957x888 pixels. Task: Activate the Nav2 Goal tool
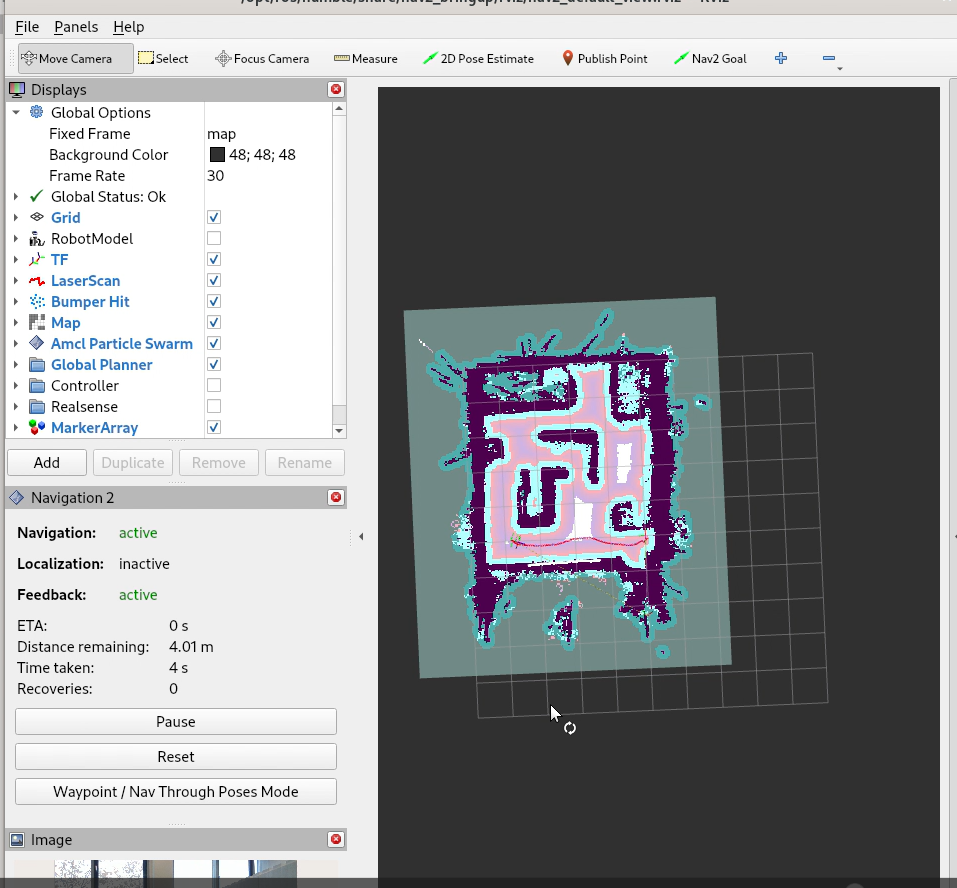[x=710, y=59]
